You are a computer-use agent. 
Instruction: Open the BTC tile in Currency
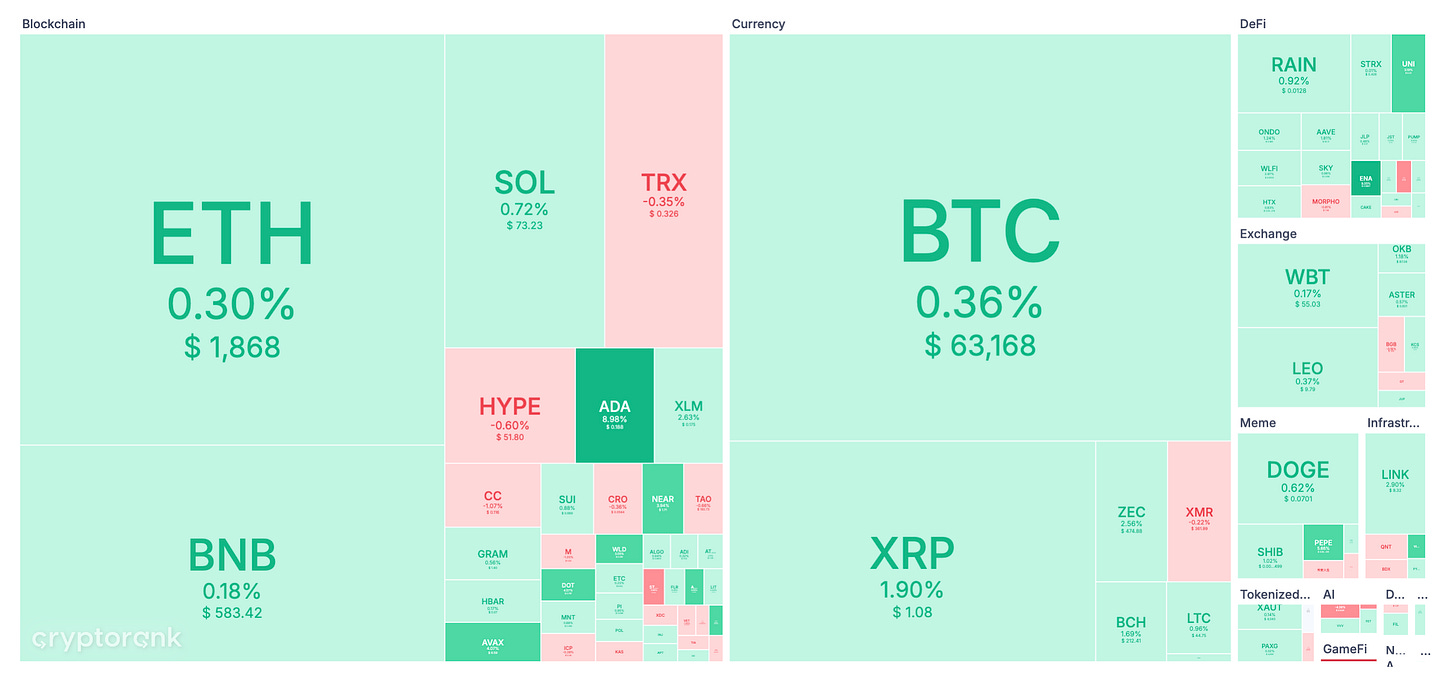(x=980, y=237)
